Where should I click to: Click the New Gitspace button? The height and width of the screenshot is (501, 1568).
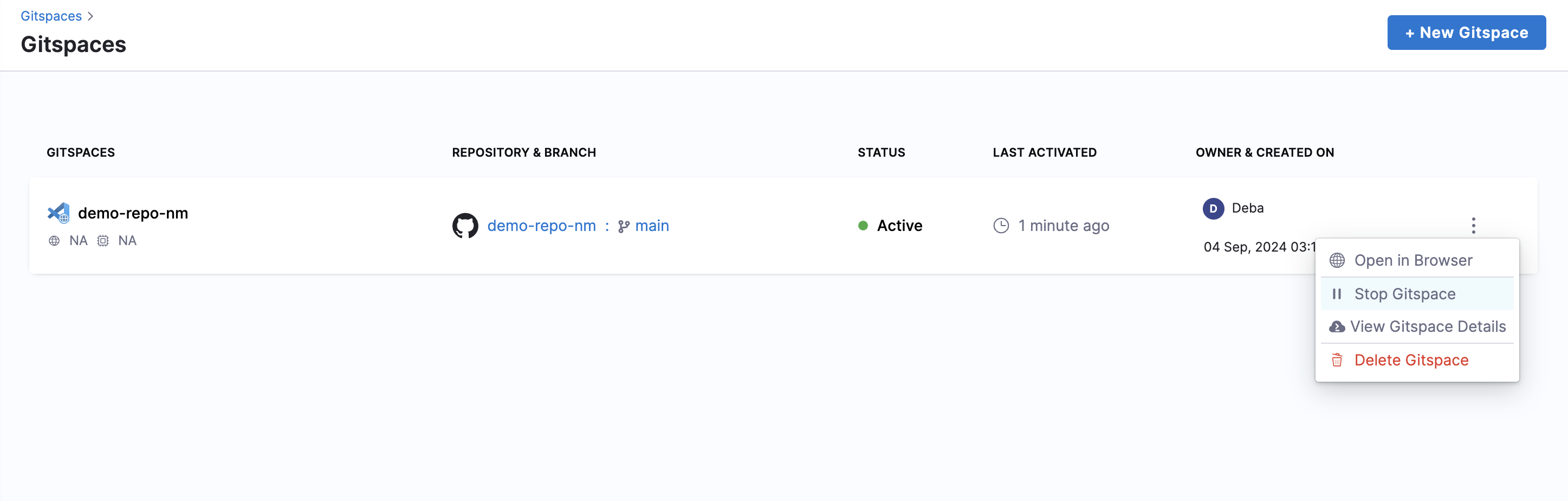point(1466,33)
